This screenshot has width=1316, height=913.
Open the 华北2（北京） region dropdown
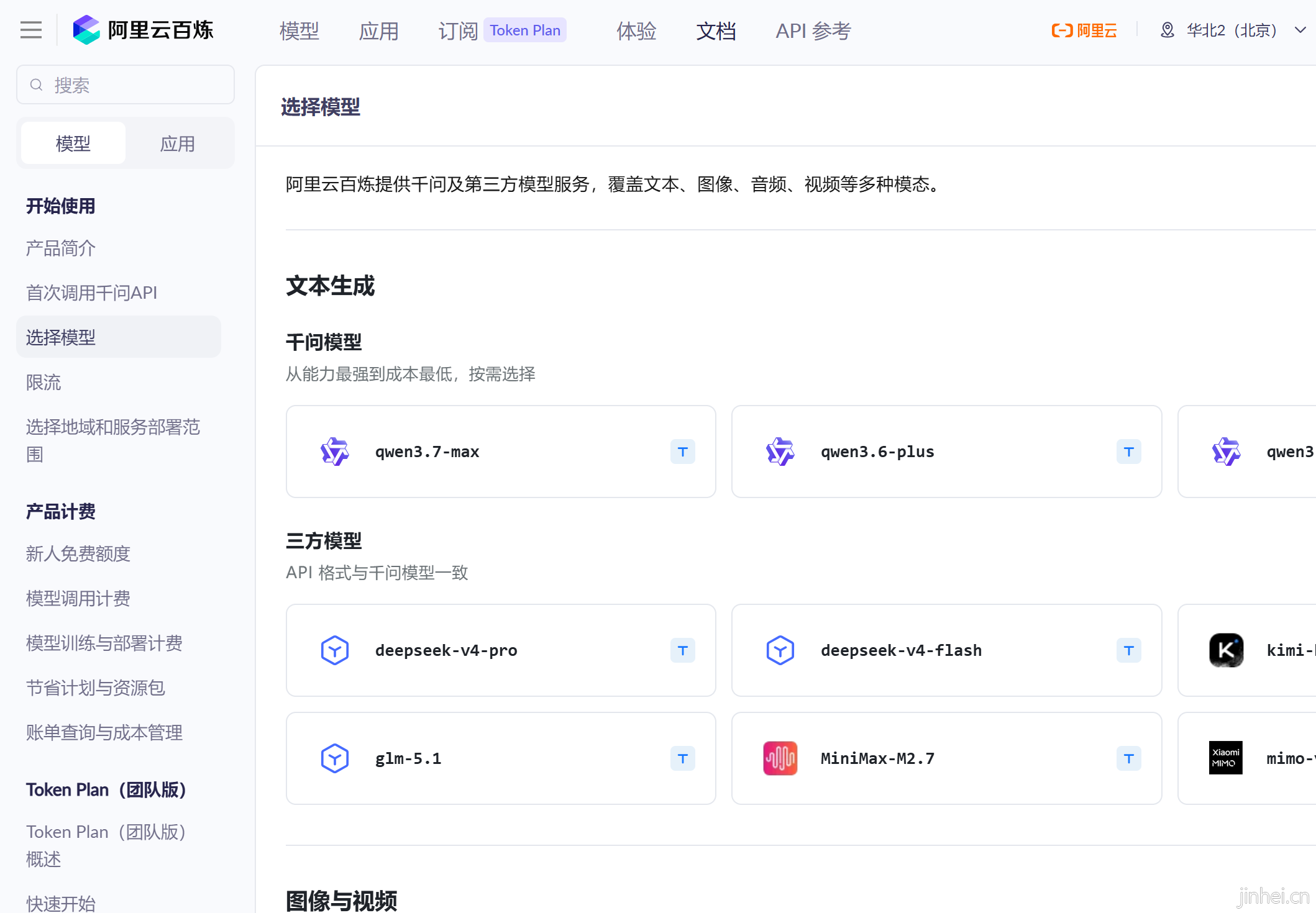pos(1233,30)
